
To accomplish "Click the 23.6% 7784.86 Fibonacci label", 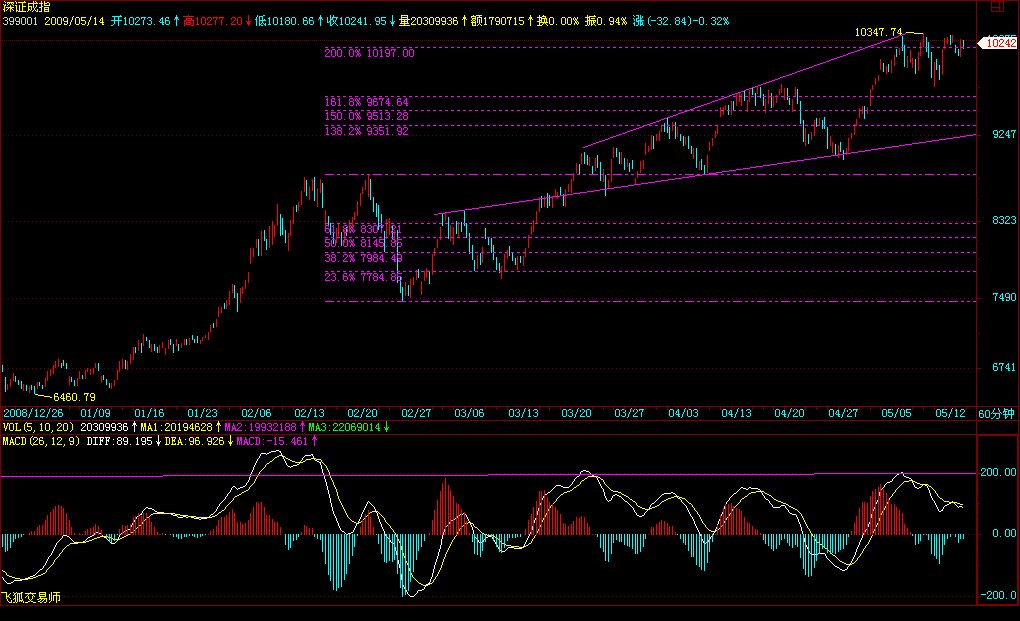I will 363,277.
